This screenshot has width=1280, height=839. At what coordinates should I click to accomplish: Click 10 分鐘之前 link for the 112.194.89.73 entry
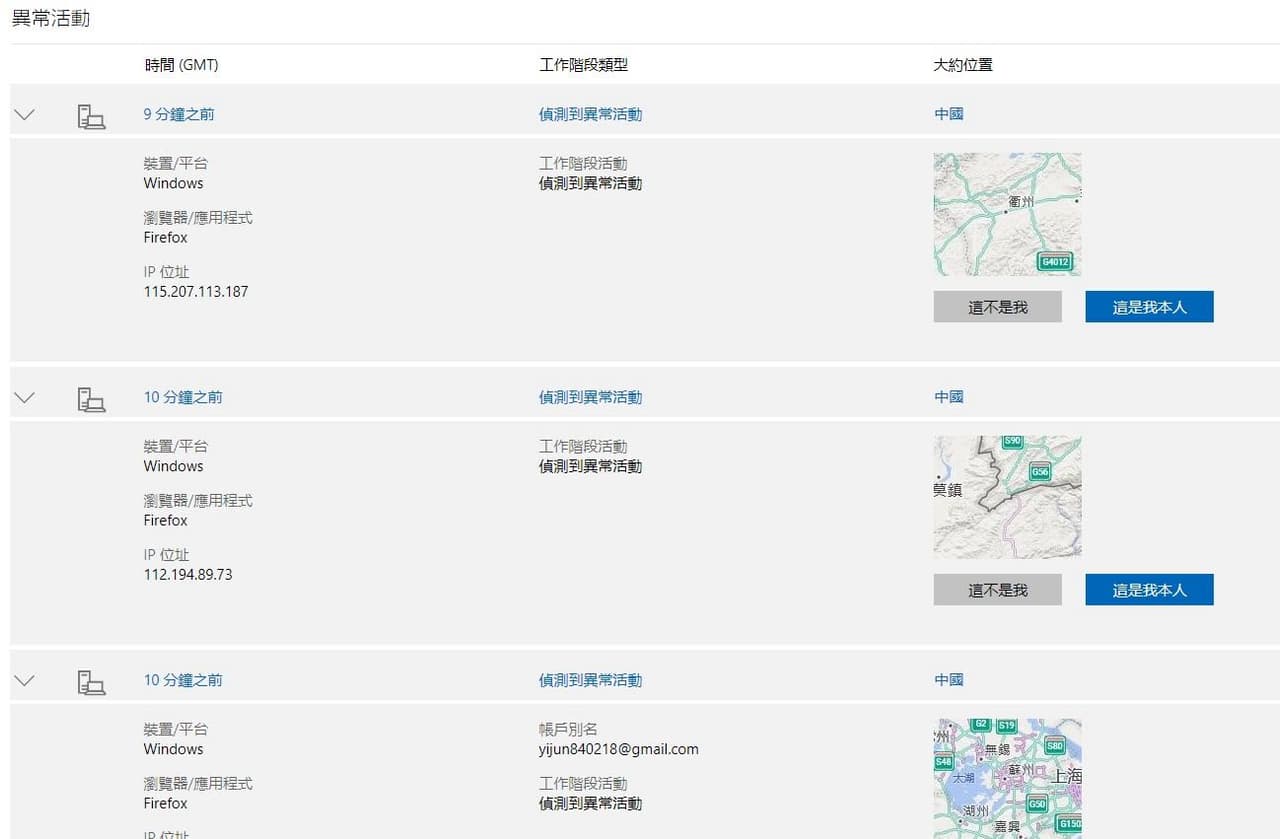pyautogui.click(x=183, y=397)
